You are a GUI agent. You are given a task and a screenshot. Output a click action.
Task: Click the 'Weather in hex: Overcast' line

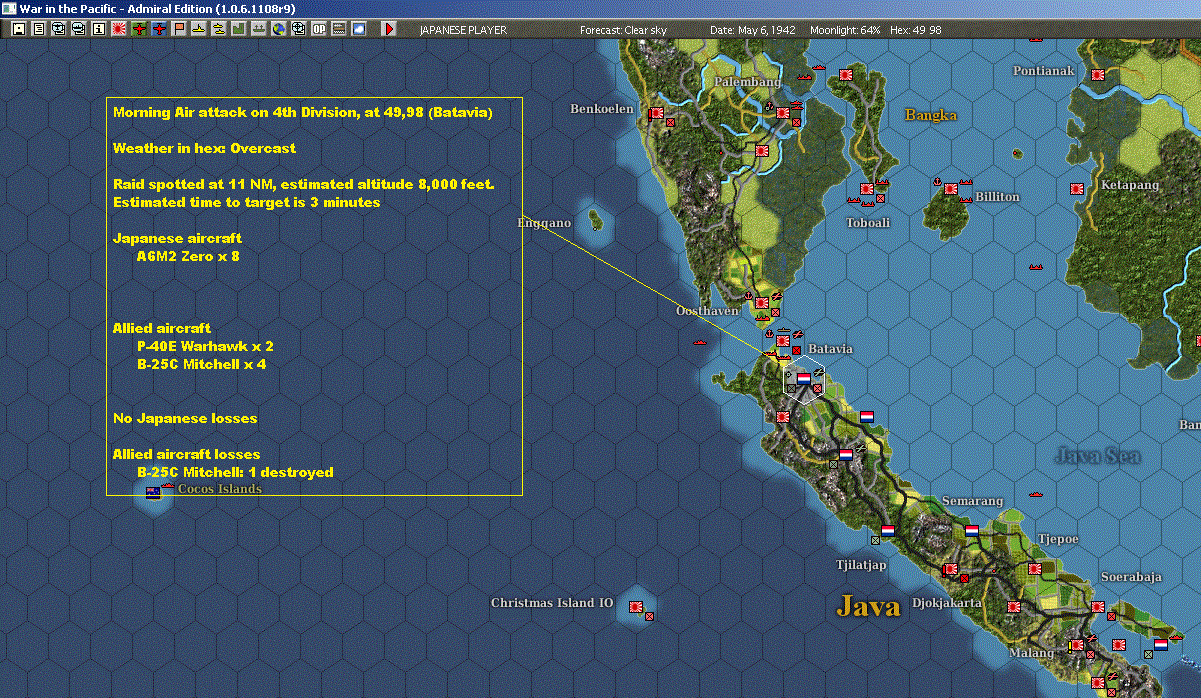[x=204, y=148]
